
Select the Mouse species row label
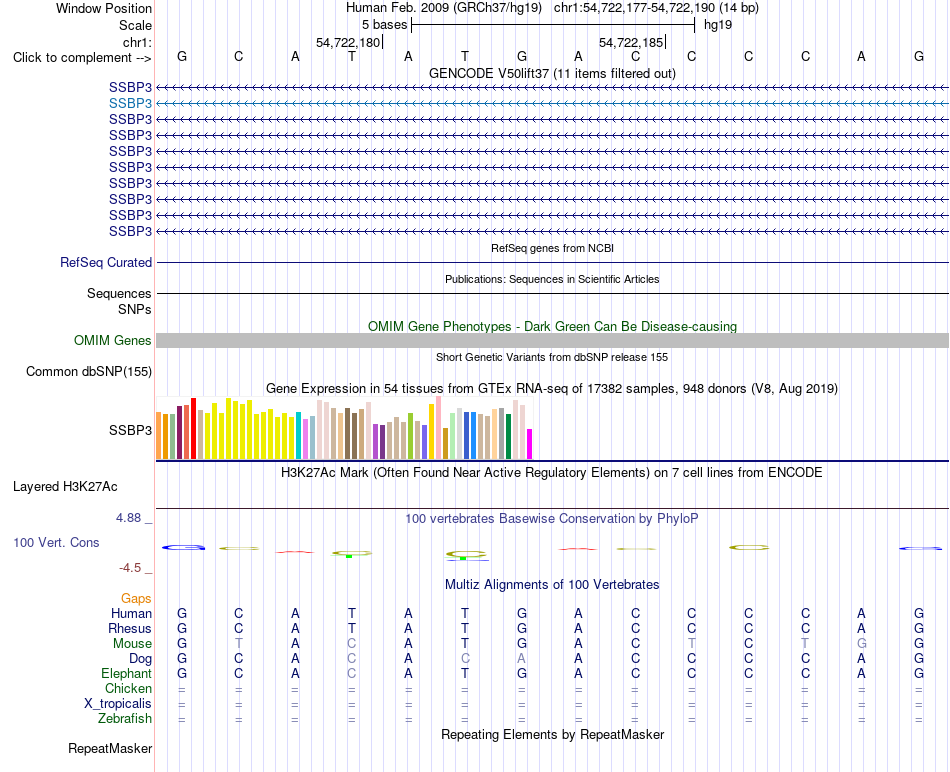click(132, 644)
